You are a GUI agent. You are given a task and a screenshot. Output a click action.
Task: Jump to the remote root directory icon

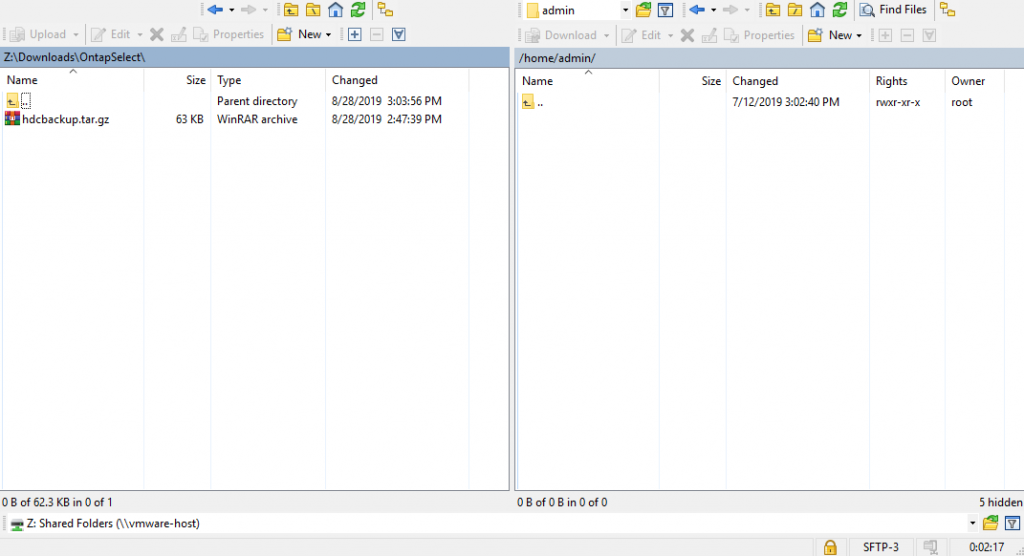click(795, 10)
